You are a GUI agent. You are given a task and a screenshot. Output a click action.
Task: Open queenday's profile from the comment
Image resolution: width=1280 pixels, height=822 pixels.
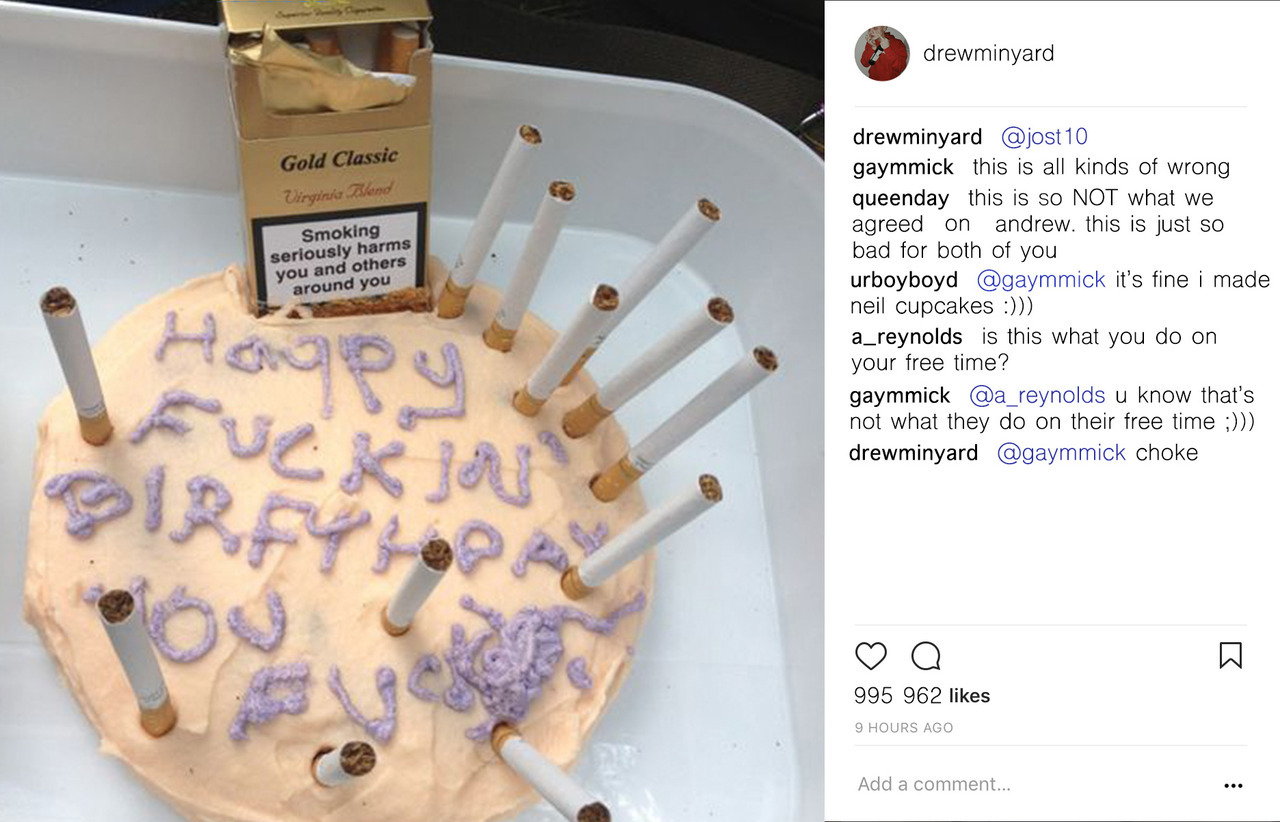coord(900,198)
